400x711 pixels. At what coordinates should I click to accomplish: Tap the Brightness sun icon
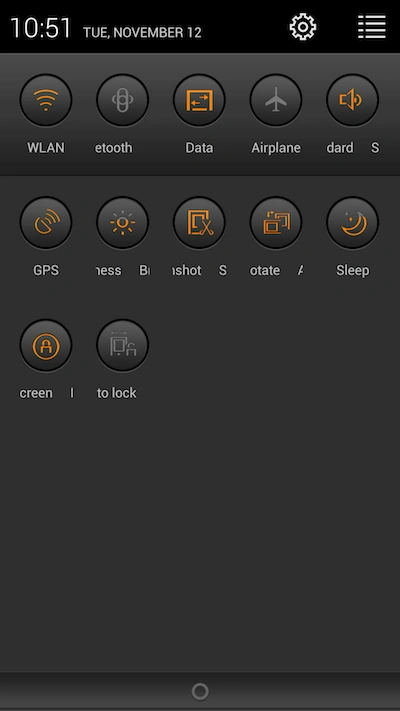coord(122,223)
